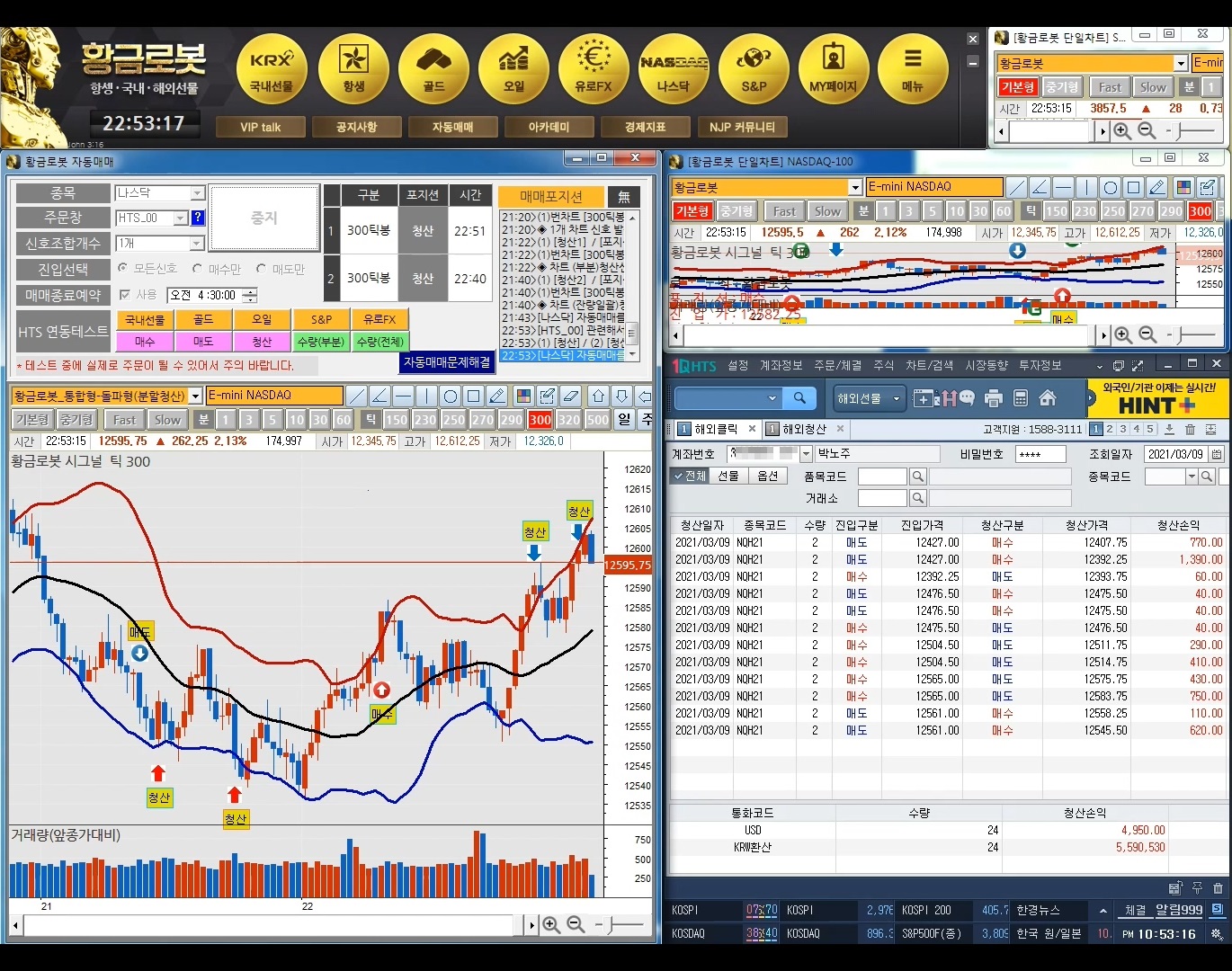Open the 메뉴 hamburger round button
Viewport: 1232px width, 971px height.
tap(913, 70)
